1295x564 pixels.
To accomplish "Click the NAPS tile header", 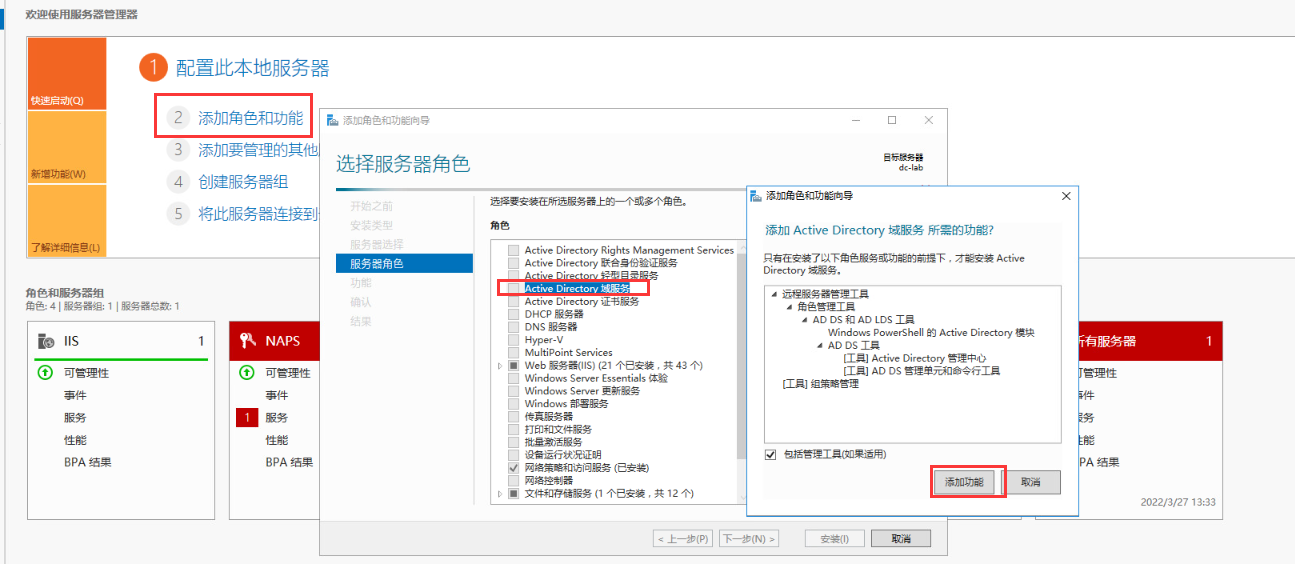I will point(275,341).
